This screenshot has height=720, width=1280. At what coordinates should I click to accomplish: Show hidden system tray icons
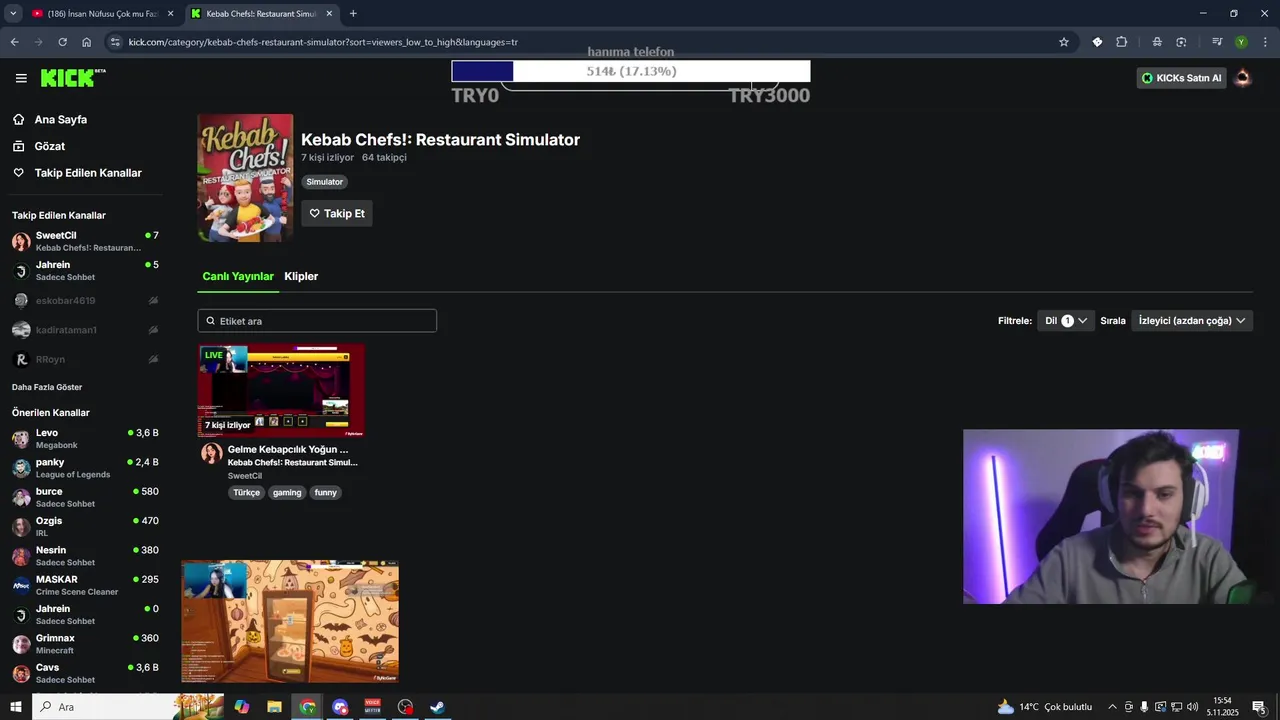(x=1112, y=707)
